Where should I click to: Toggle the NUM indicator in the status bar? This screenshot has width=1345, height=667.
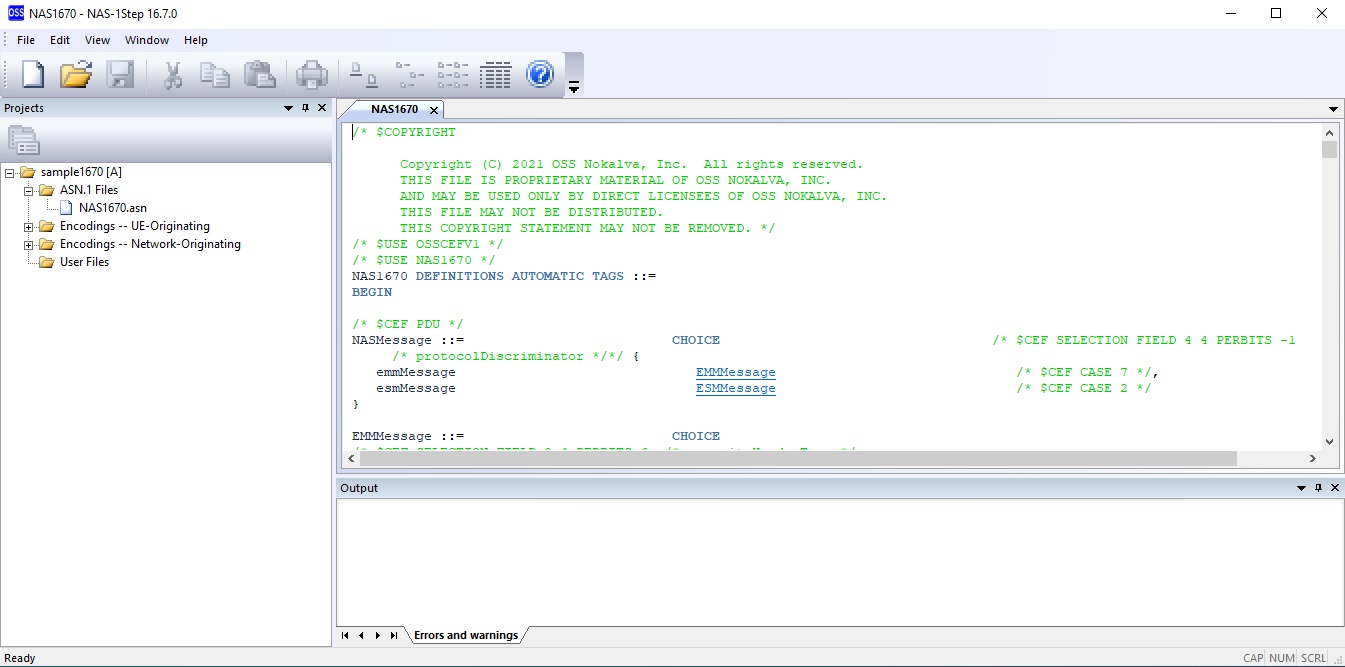point(1281,658)
